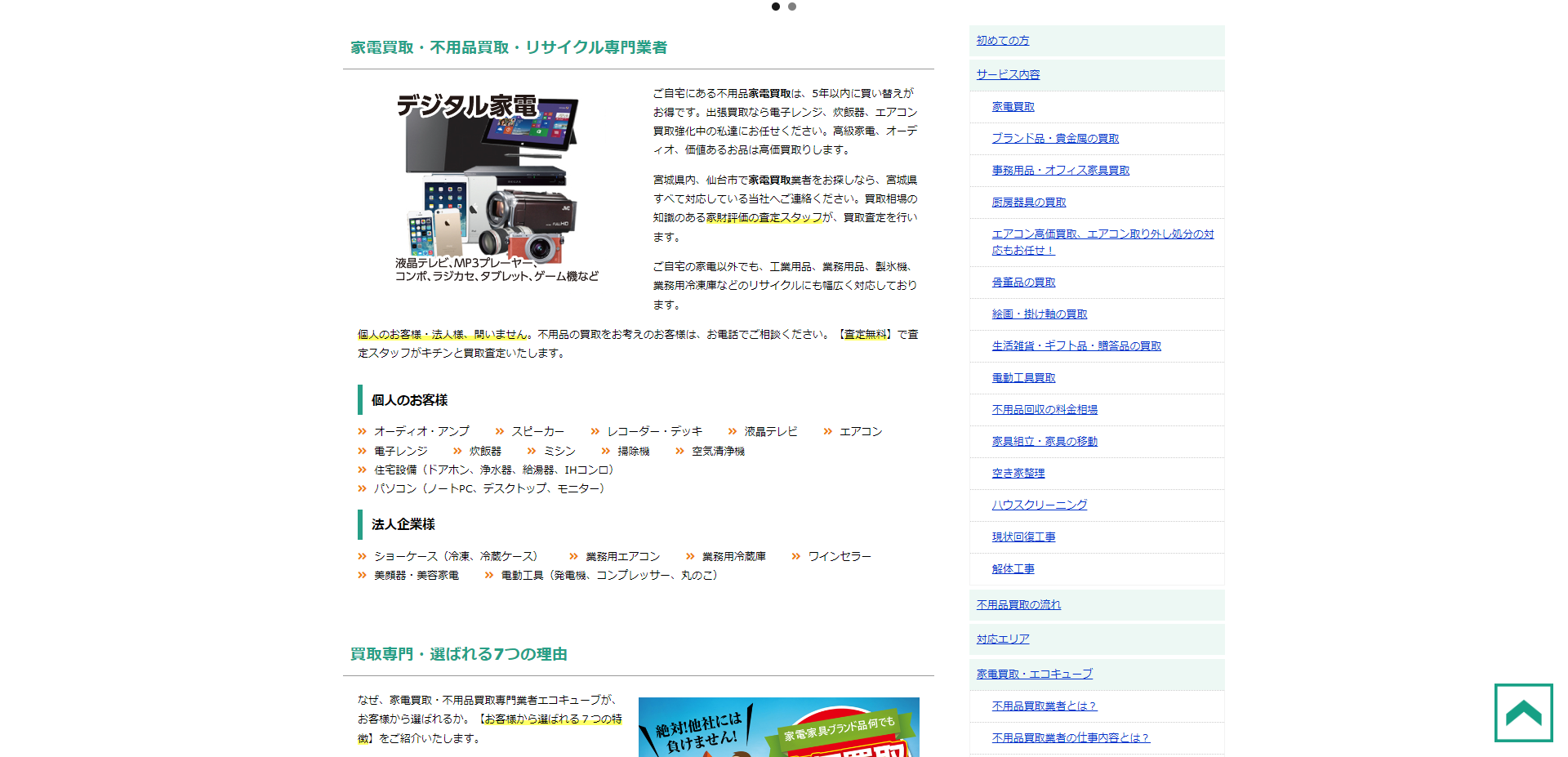Screen dimensions: 1568x757
Task: Open ブランド品・貴金属の買取 link
Action: (x=1055, y=139)
